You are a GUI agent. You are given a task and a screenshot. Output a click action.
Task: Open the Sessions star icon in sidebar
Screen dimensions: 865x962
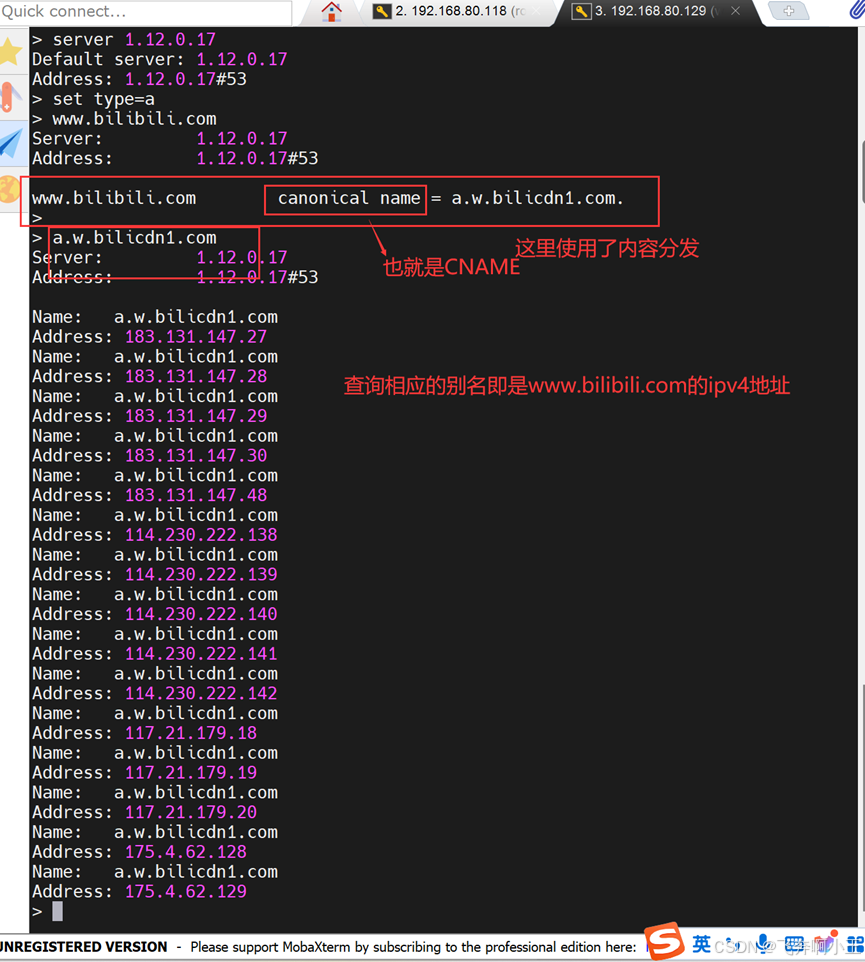(10, 52)
